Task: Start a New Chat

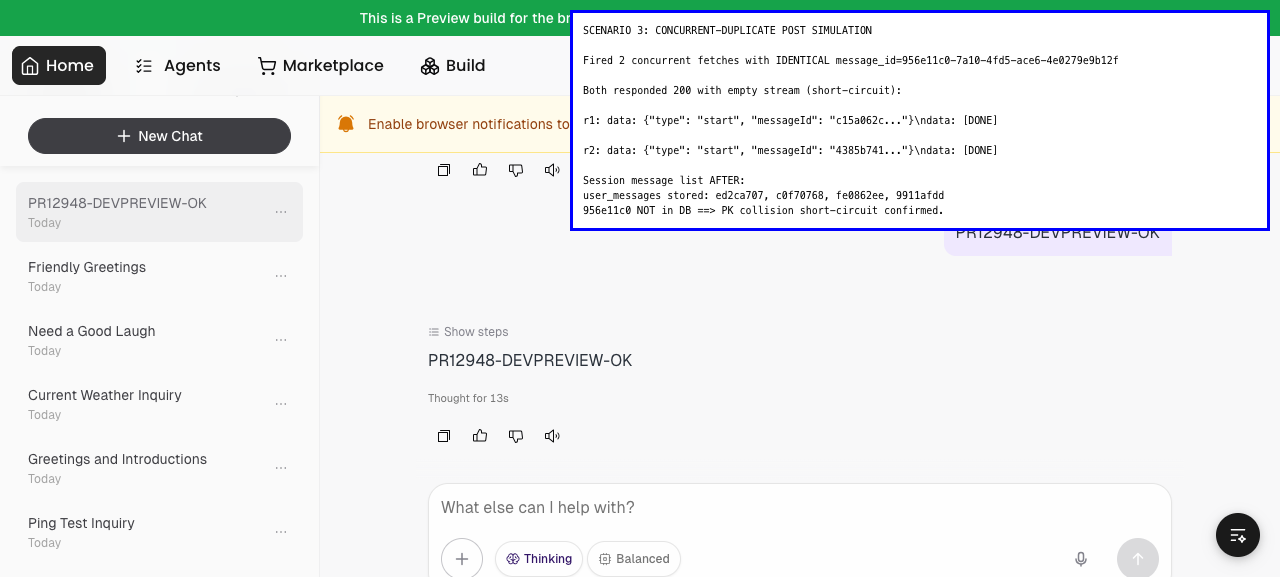Action: point(159,136)
